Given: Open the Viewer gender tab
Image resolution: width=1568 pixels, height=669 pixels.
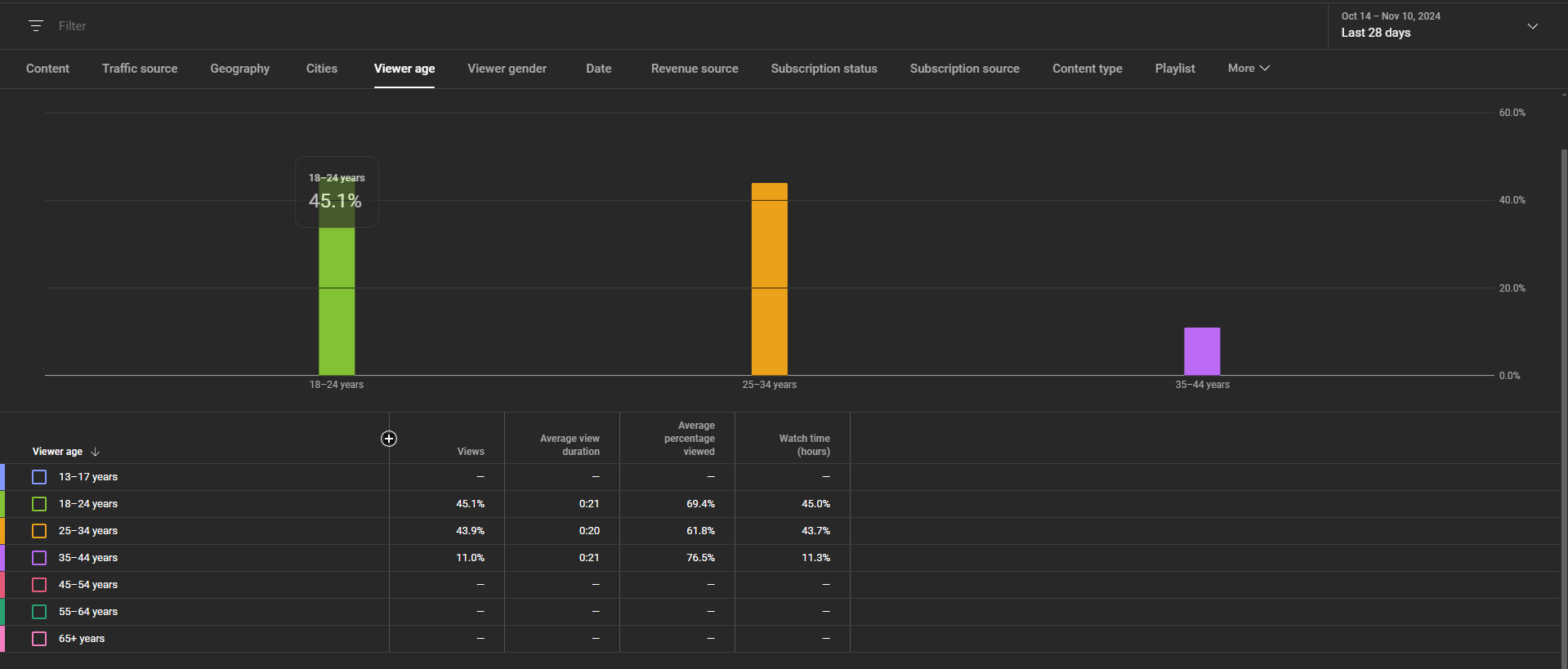Looking at the screenshot, I should 507,69.
